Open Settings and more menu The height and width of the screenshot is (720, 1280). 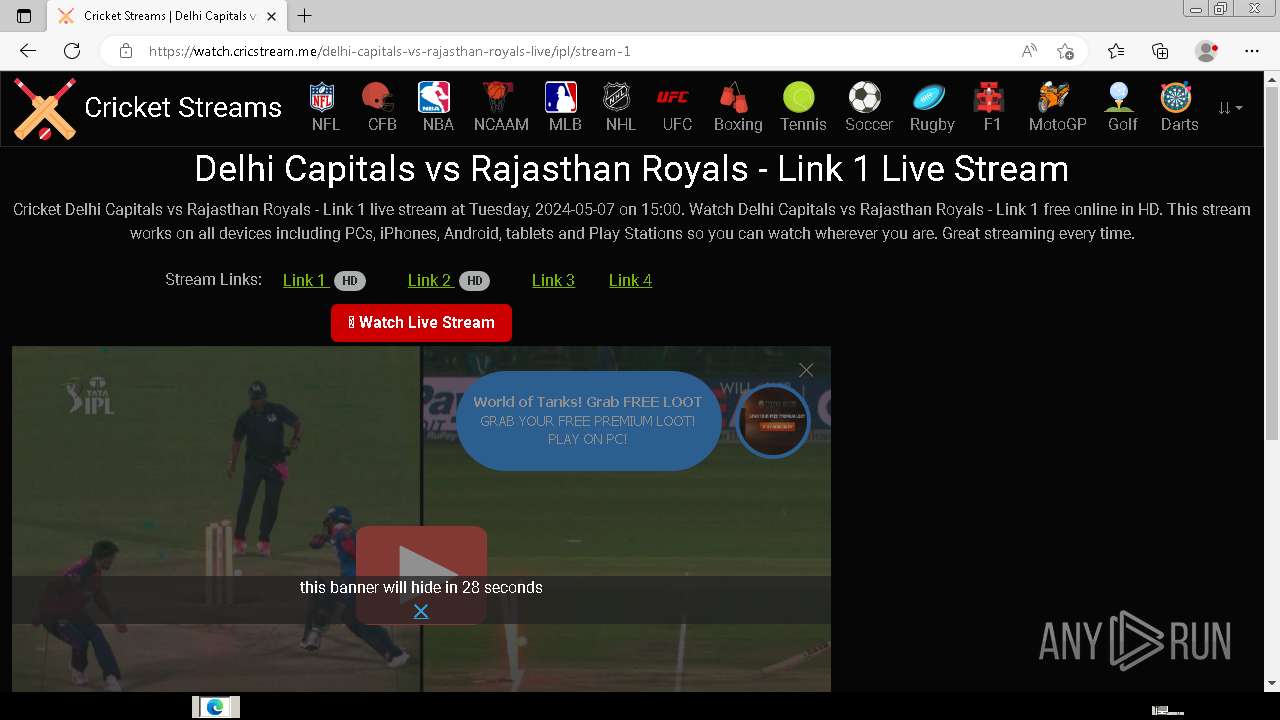1252,51
